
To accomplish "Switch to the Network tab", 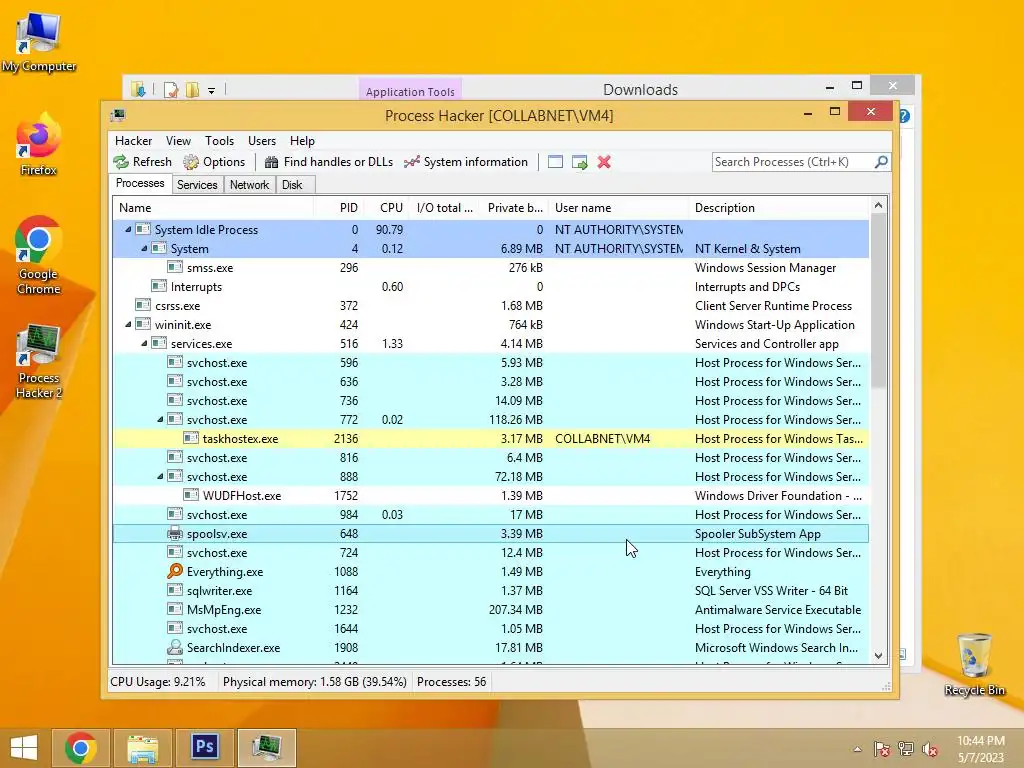I will [x=249, y=185].
